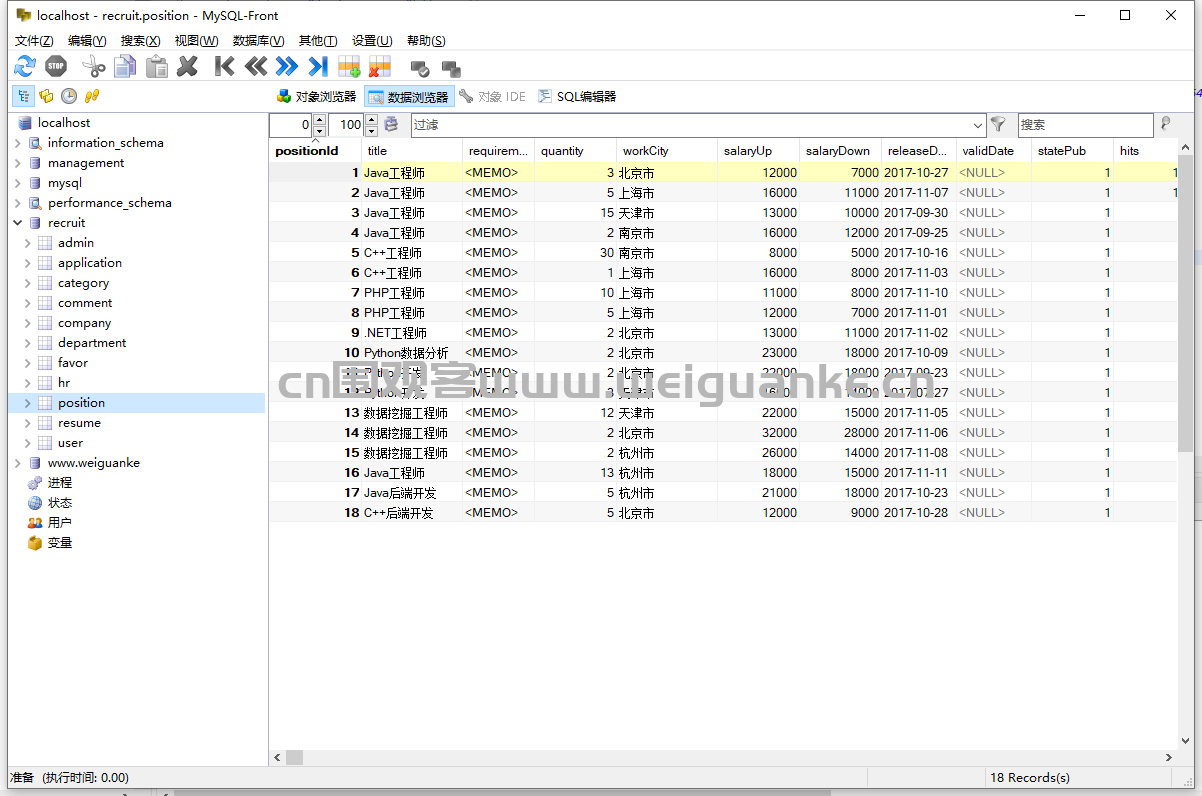Image resolution: width=1202 pixels, height=796 pixels.
Task: Open the 帮助(S) menu
Action: click(426, 41)
